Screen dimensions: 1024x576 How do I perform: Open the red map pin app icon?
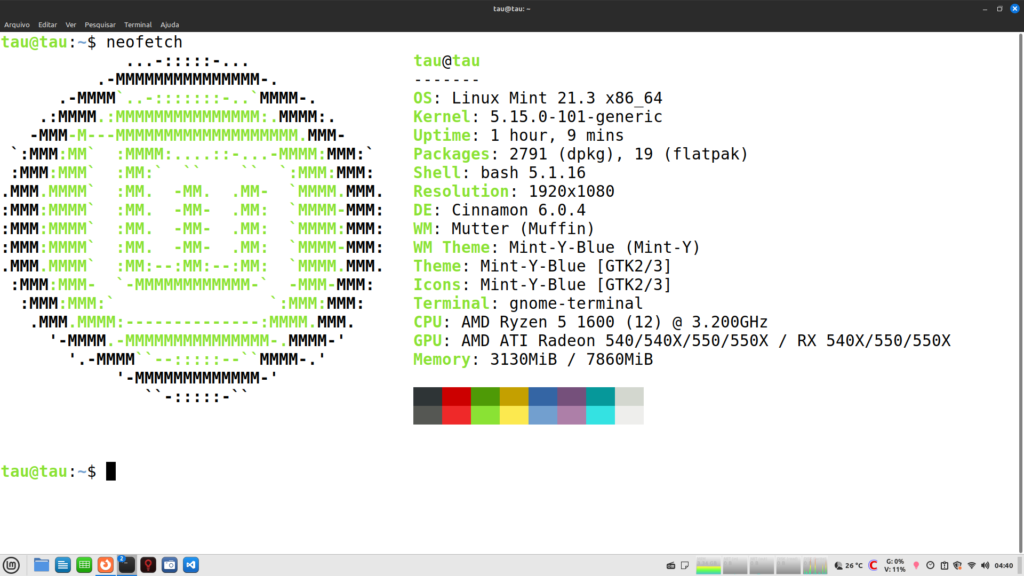(x=148, y=565)
